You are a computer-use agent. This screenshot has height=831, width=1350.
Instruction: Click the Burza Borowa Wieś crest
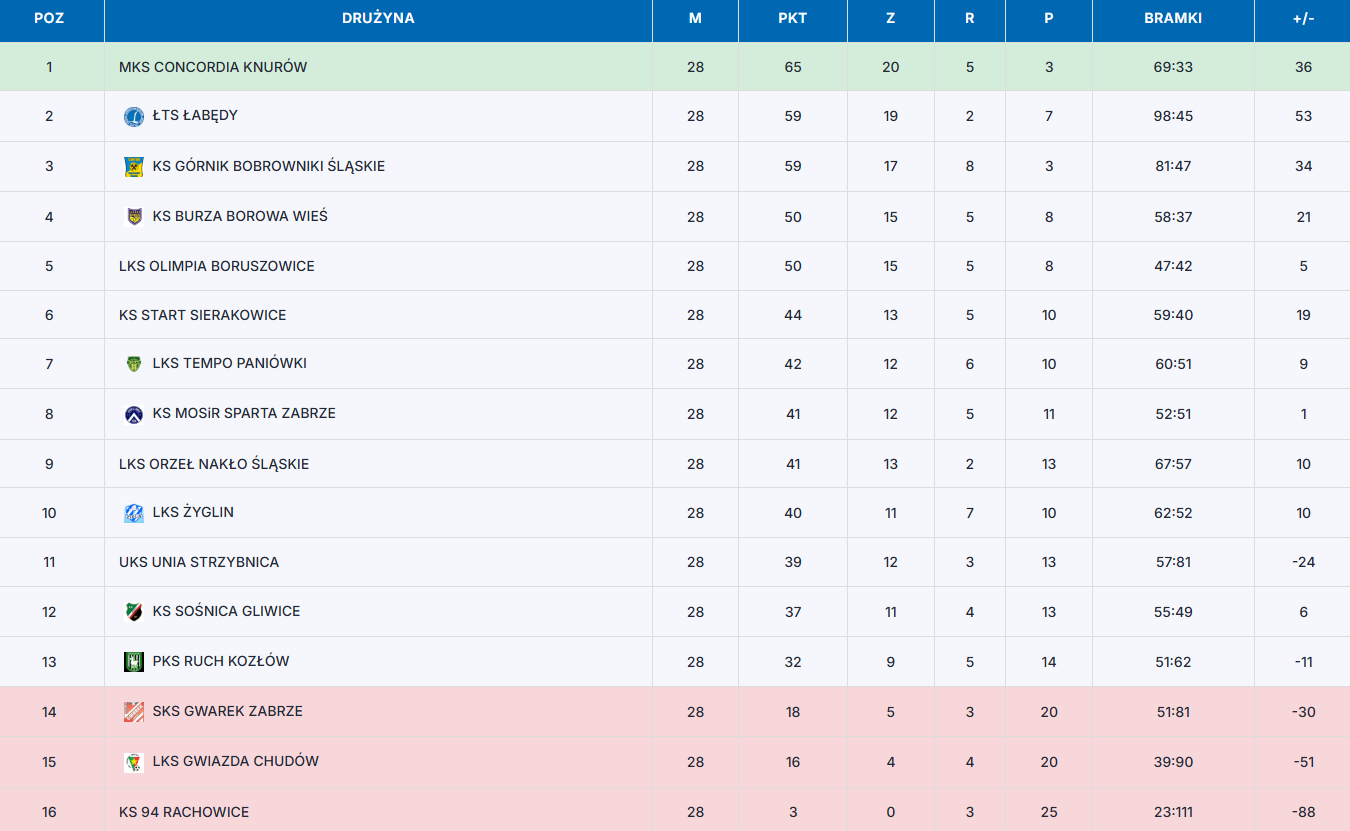134,217
